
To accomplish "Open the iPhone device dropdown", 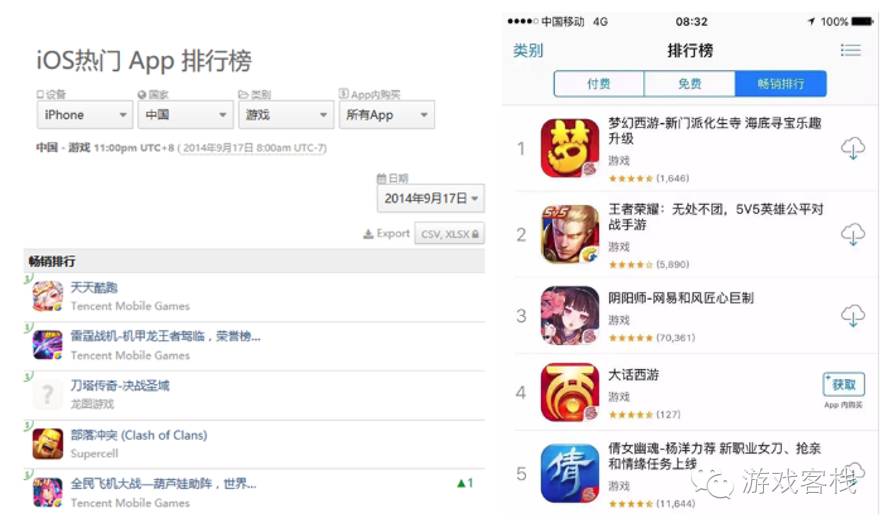I will pyautogui.click(x=85, y=115).
